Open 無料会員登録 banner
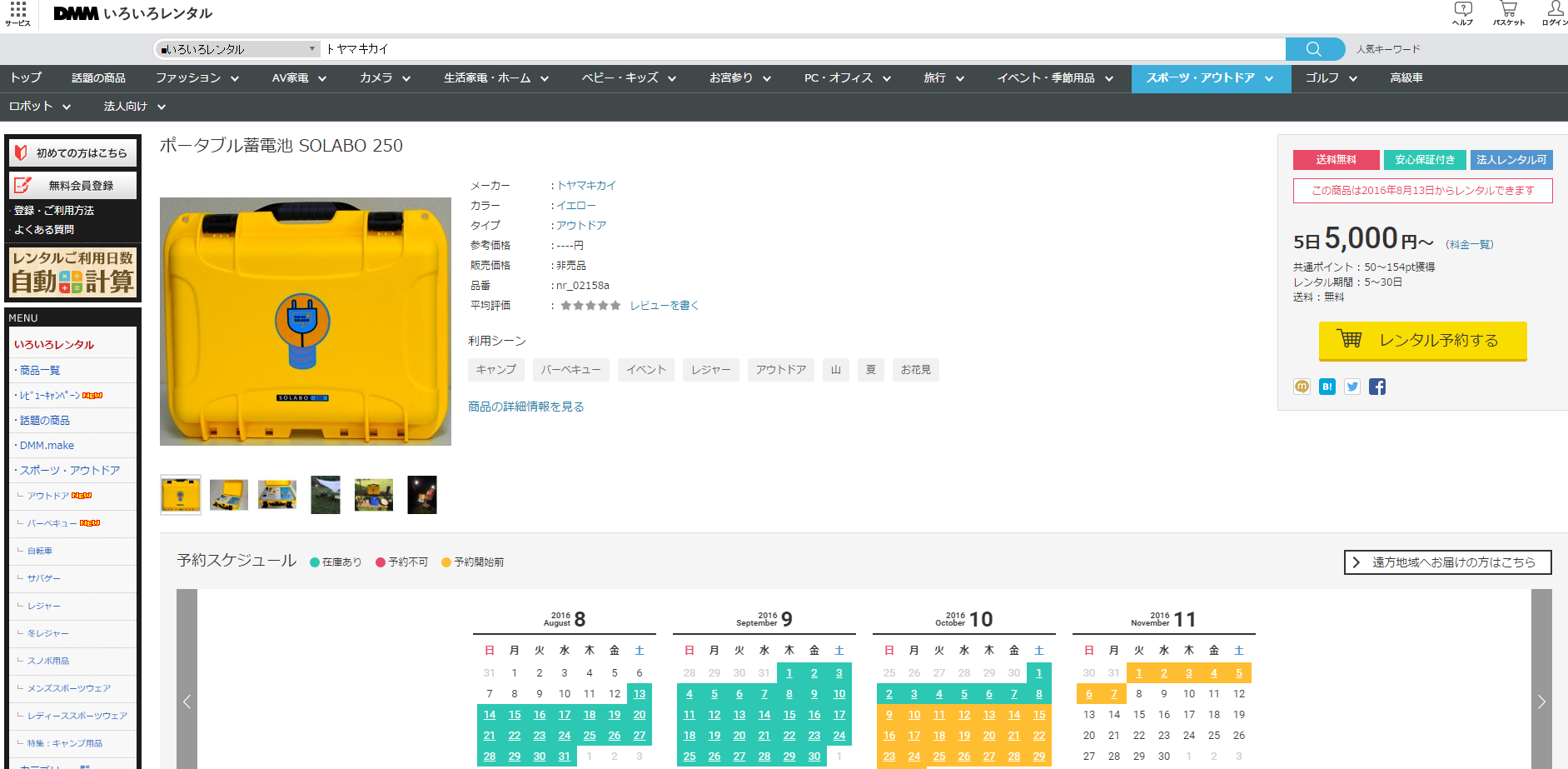This screenshot has height=769, width=1568. (x=72, y=185)
